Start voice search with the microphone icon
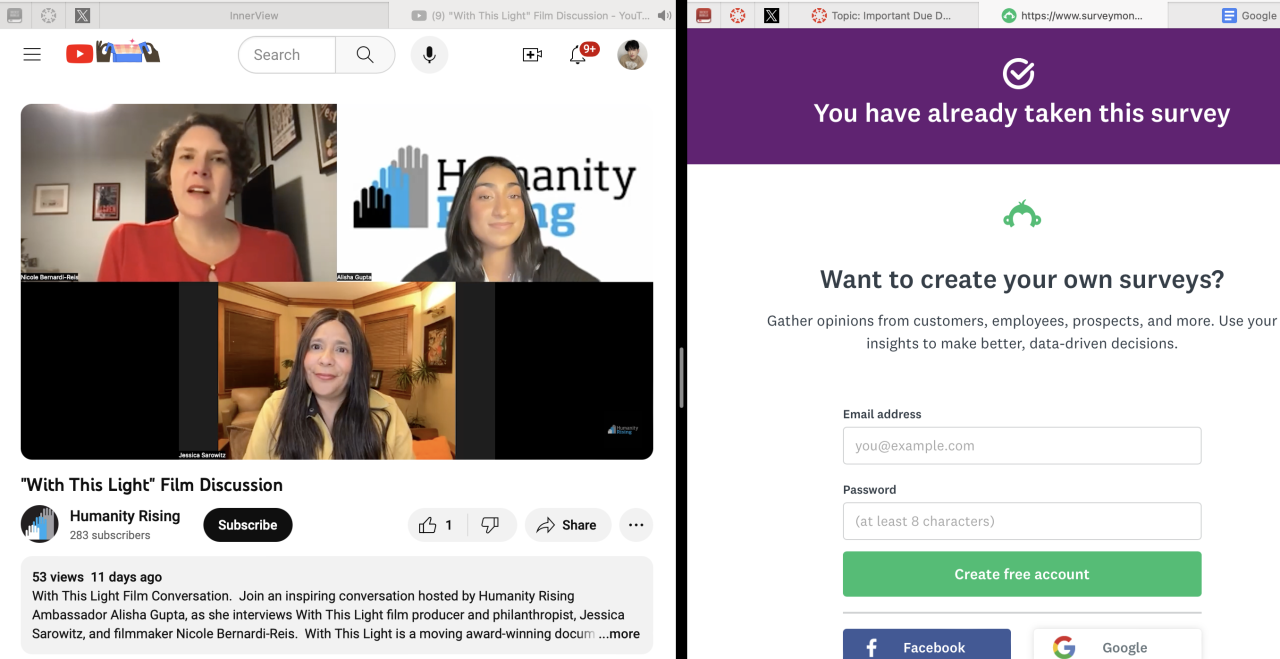Image resolution: width=1280 pixels, height=659 pixels. [x=429, y=55]
